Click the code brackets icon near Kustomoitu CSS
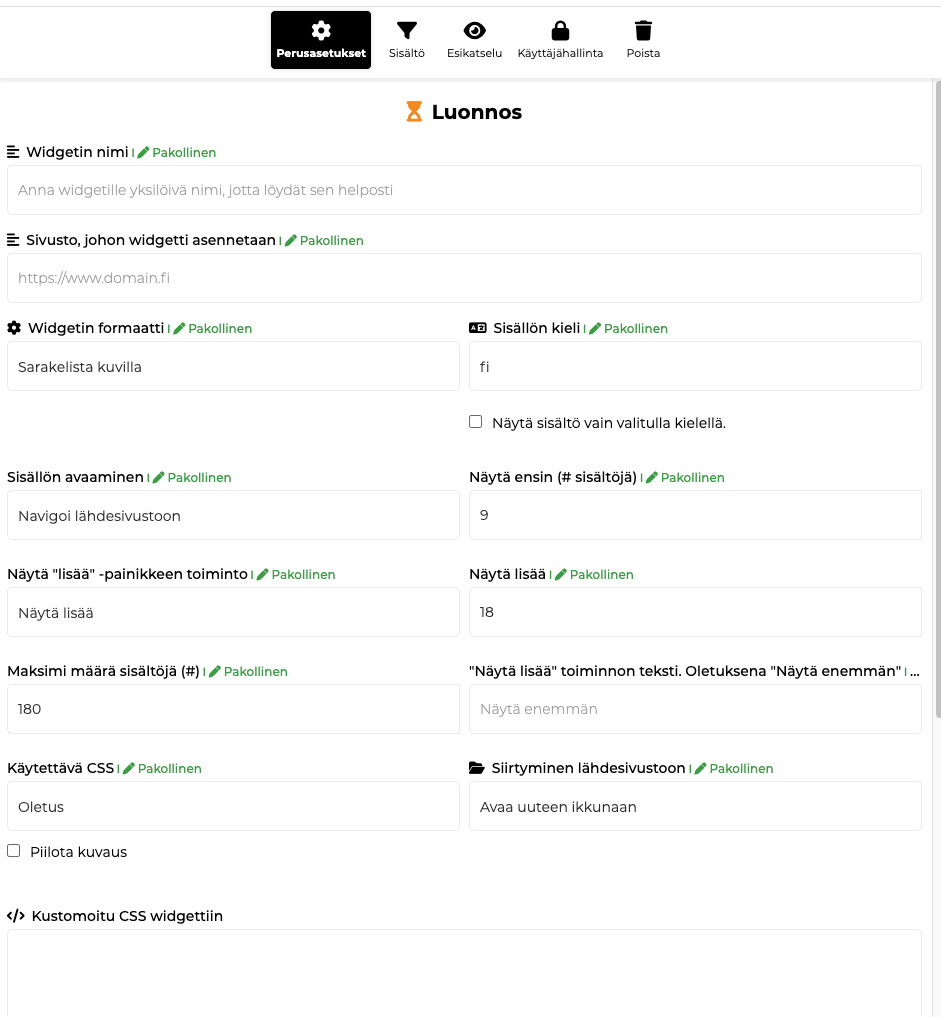This screenshot has height=1017, width=941. tap(16, 915)
